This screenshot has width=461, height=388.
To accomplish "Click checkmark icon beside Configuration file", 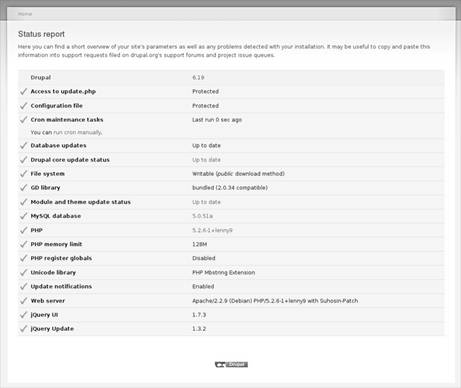I will pyautogui.click(x=23, y=106).
